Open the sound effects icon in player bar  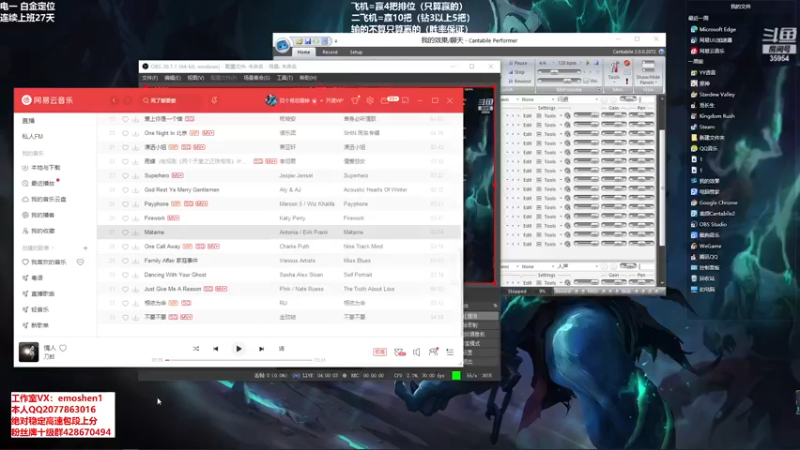399,352
